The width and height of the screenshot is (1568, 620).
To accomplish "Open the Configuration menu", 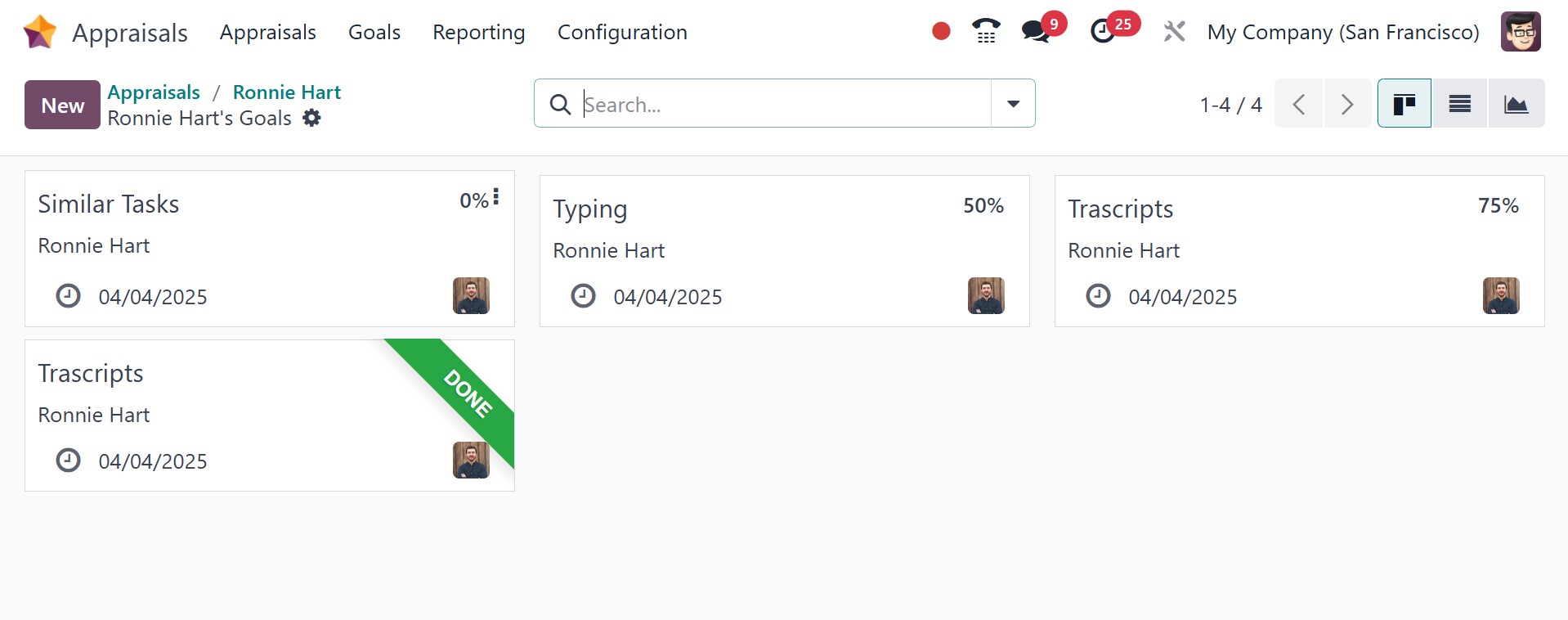I will click(x=621, y=32).
